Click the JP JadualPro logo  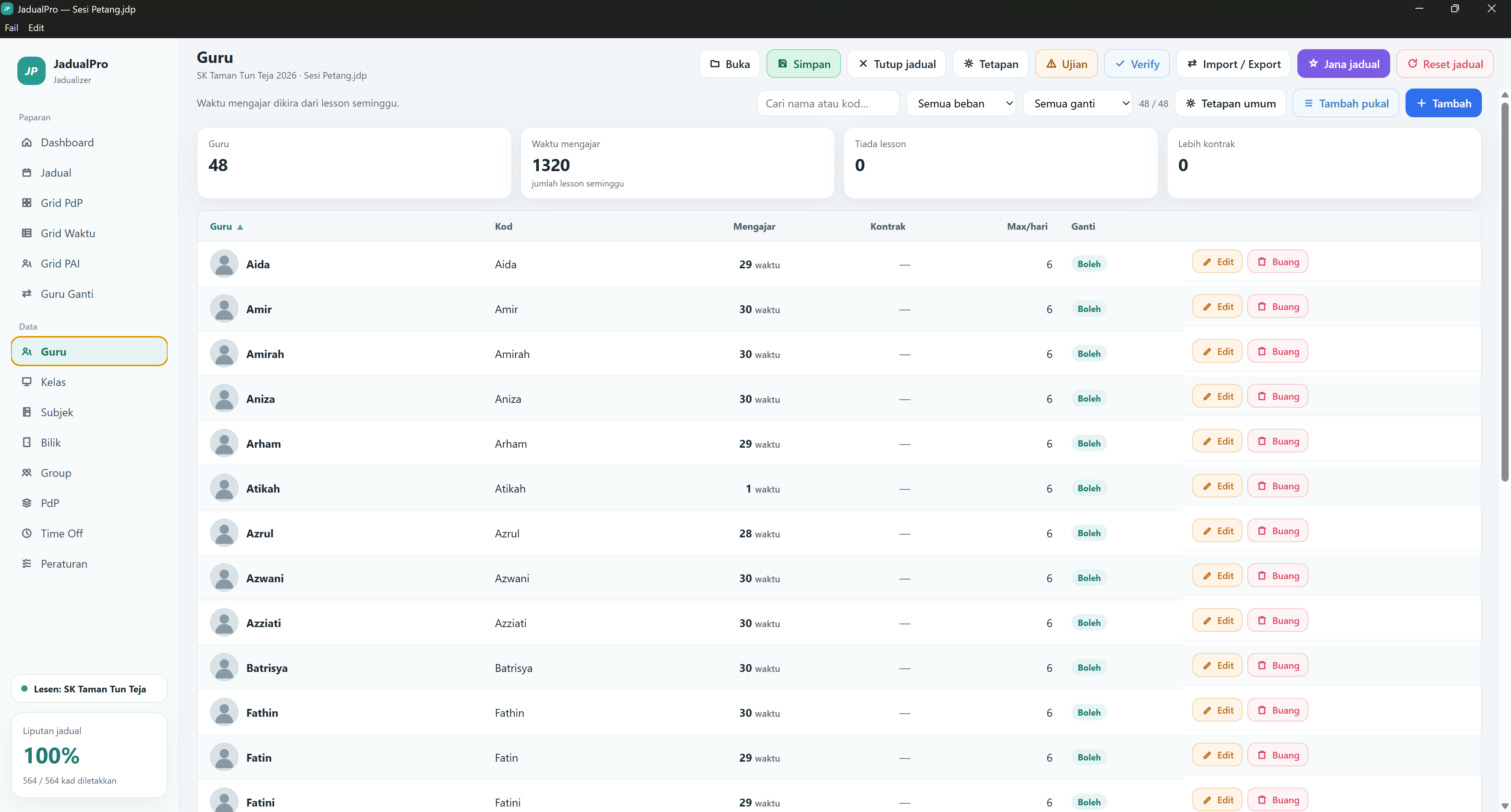click(x=31, y=71)
